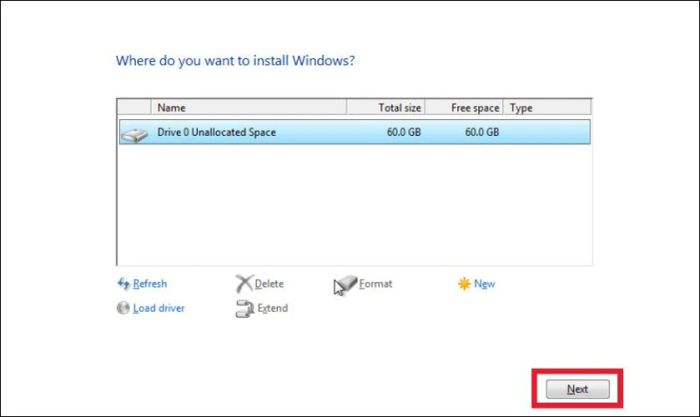
Task: Open the Refresh link
Action: (x=150, y=284)
